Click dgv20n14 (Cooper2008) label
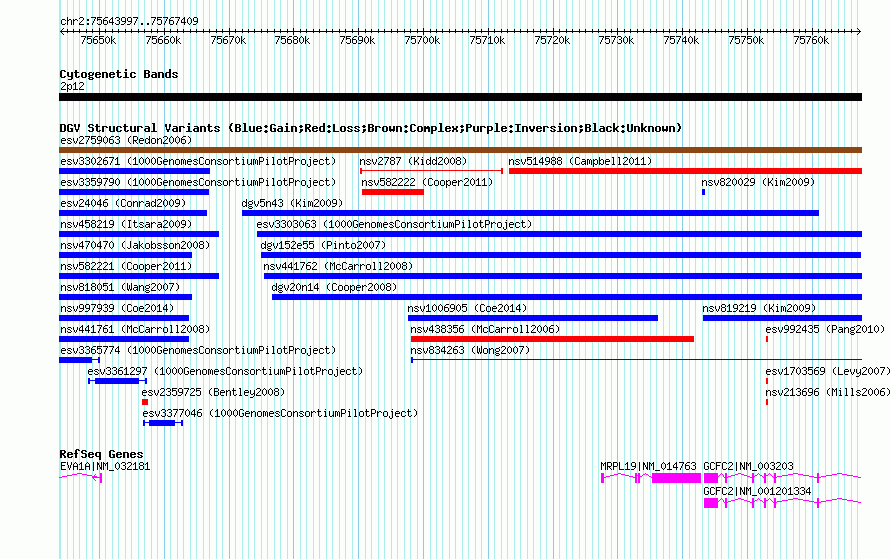Viewport: 890px width, 559px height. point(334,287)
